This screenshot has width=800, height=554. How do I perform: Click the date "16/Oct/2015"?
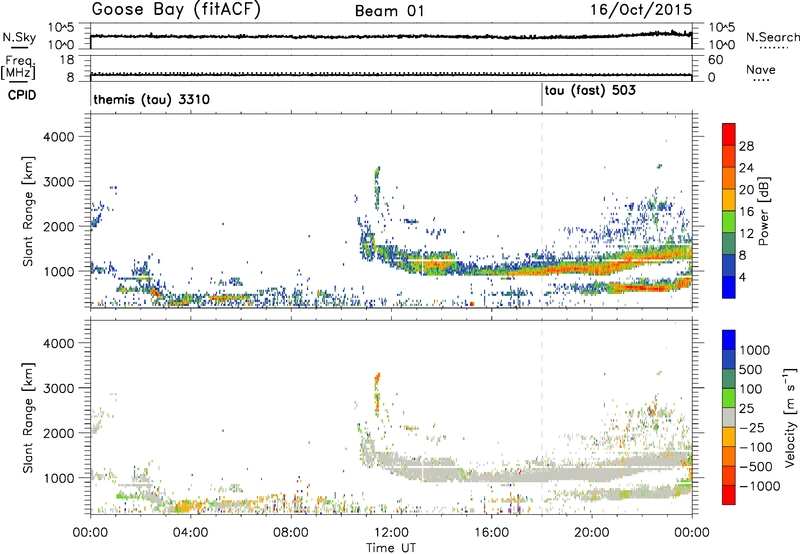641,9
